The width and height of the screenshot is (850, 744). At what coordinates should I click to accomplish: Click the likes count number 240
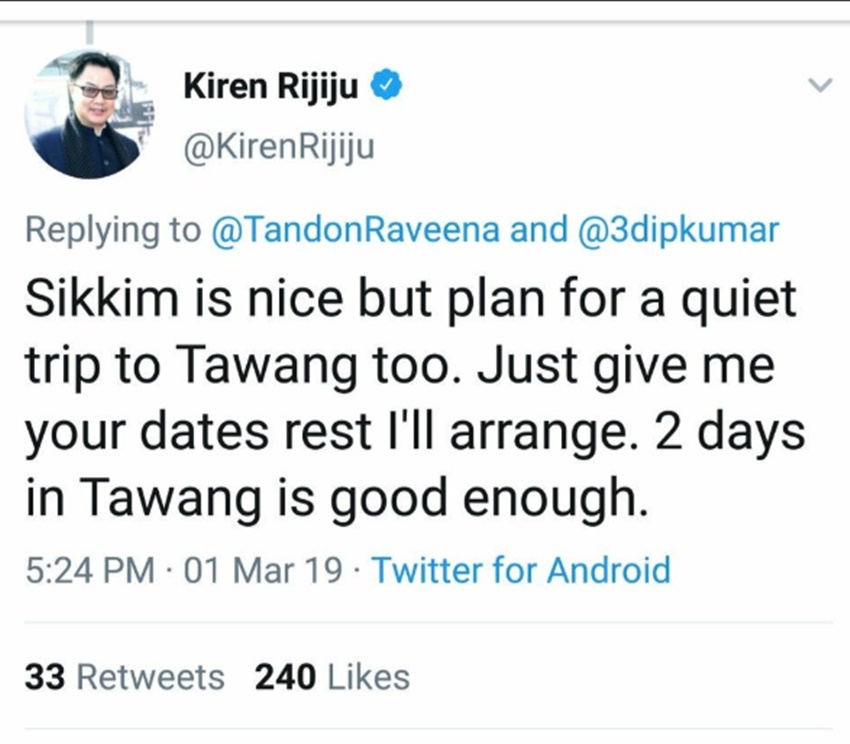(x=285, y=677)
